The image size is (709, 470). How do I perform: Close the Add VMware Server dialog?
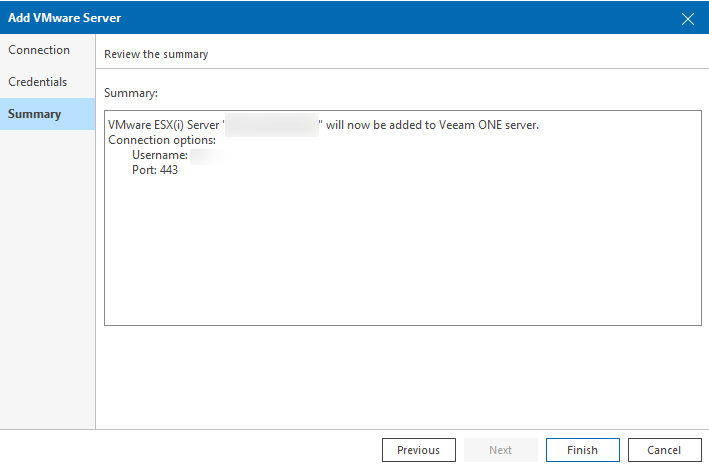pyautogui.click(x=688, y=19)
